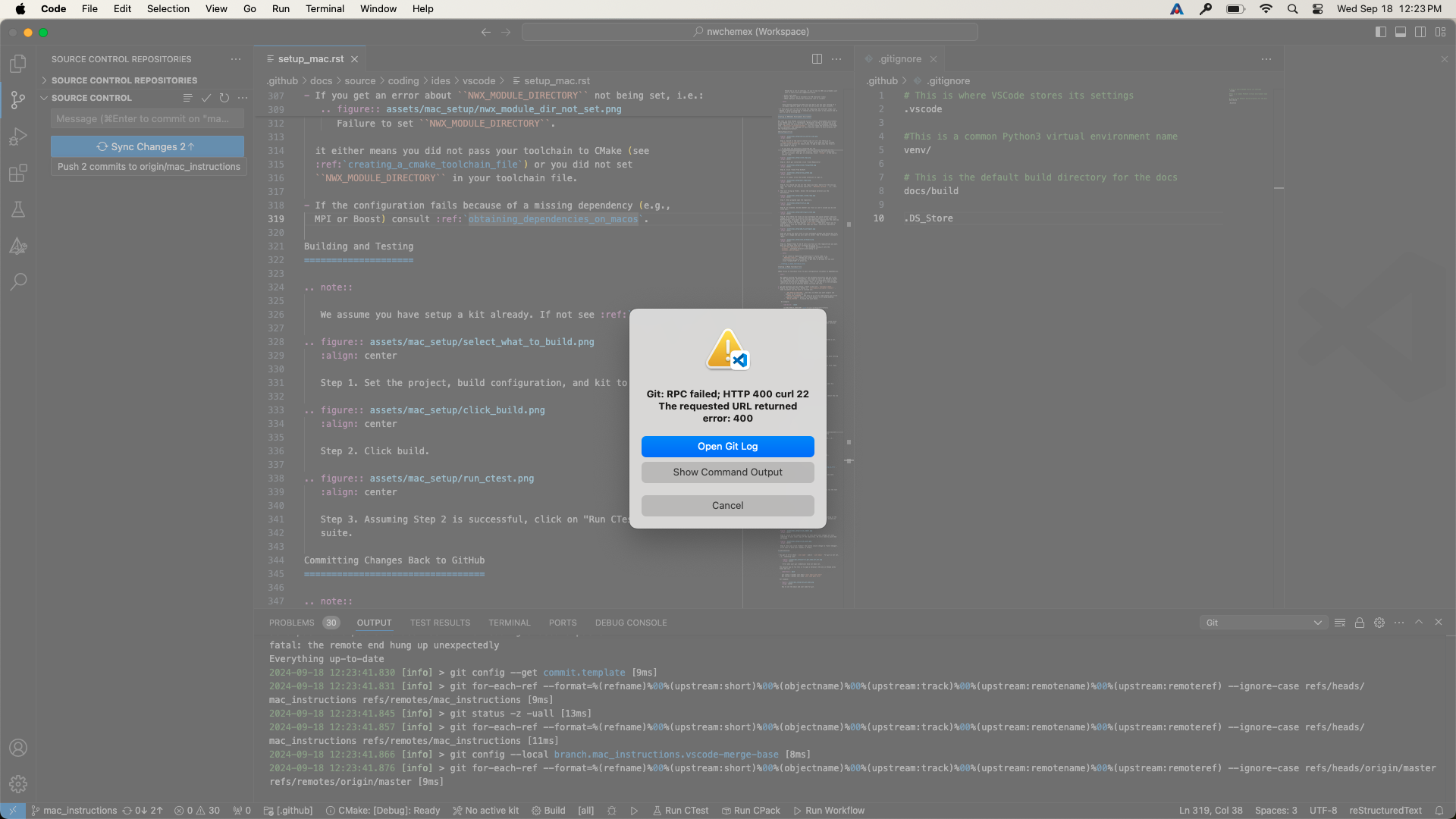Image resolution: width=1456 pixels, height=819 pixels.
Task: Click the Open Git Log button
Action: click(728, 447)
